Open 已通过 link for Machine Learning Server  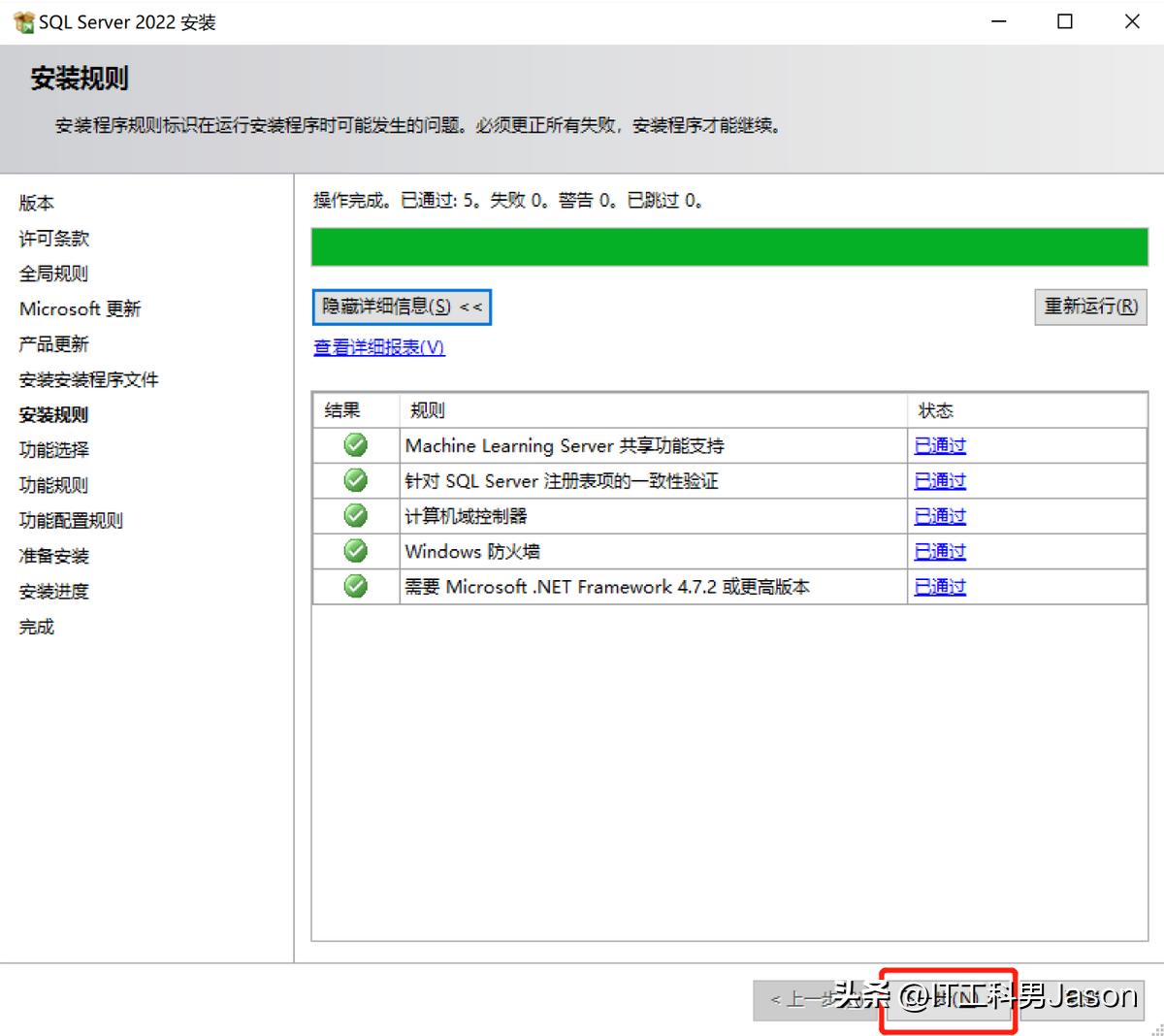click(939, 445)
